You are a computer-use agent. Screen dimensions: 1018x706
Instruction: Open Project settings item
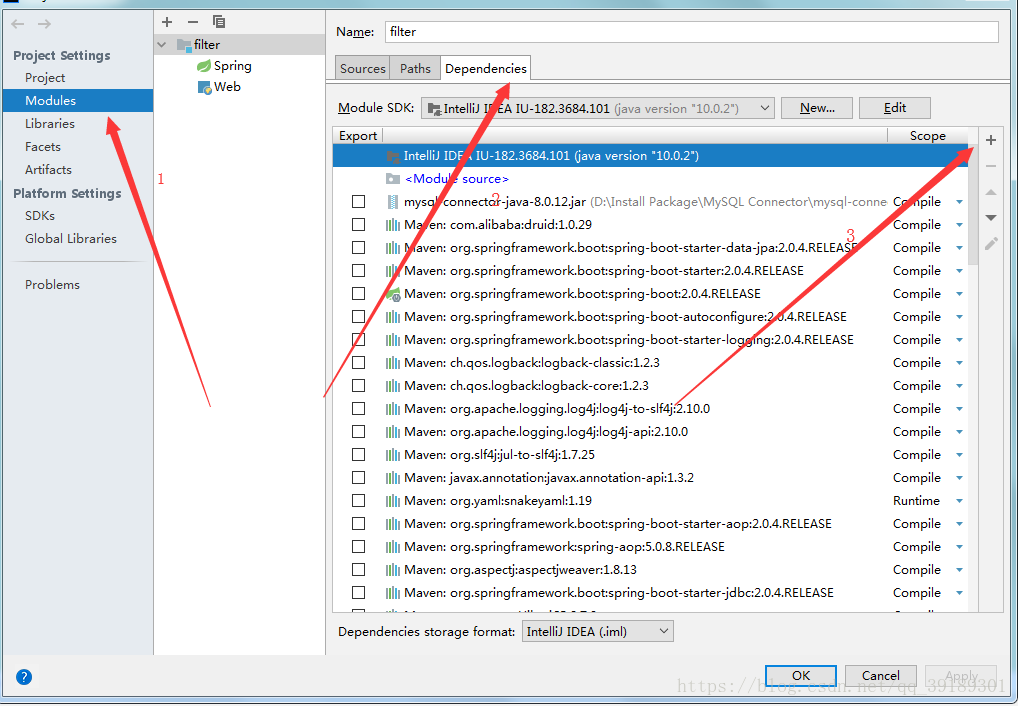[x=45, y=78]
